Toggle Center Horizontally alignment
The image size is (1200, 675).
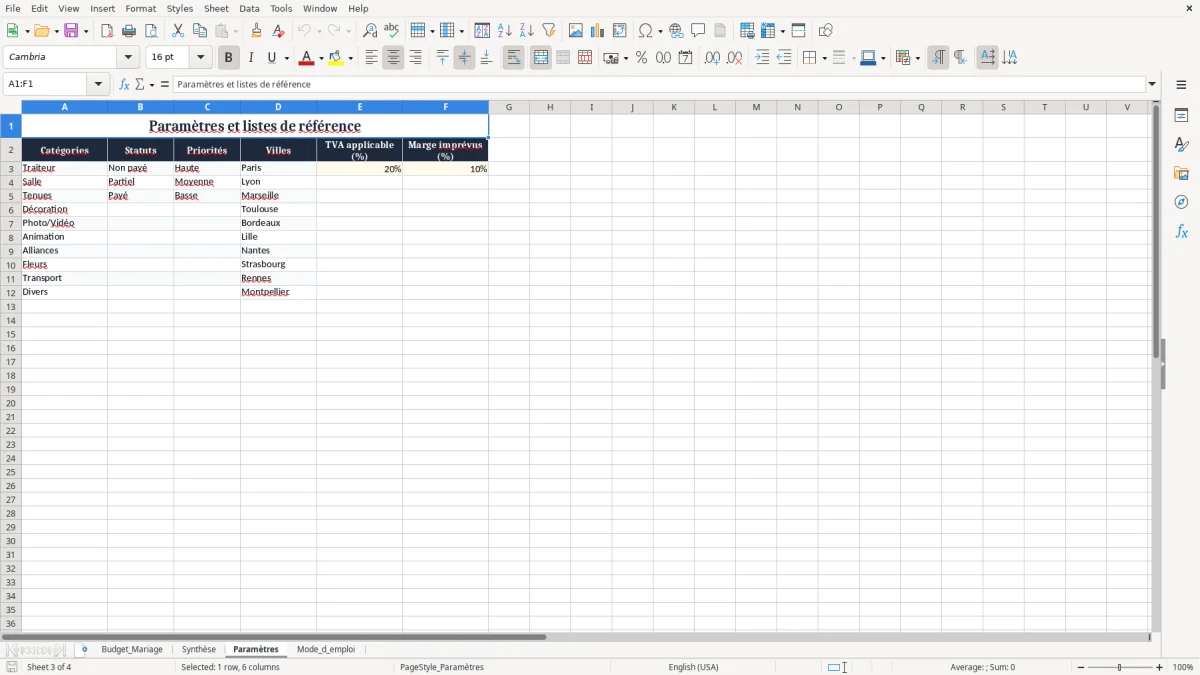coord(393,58)
